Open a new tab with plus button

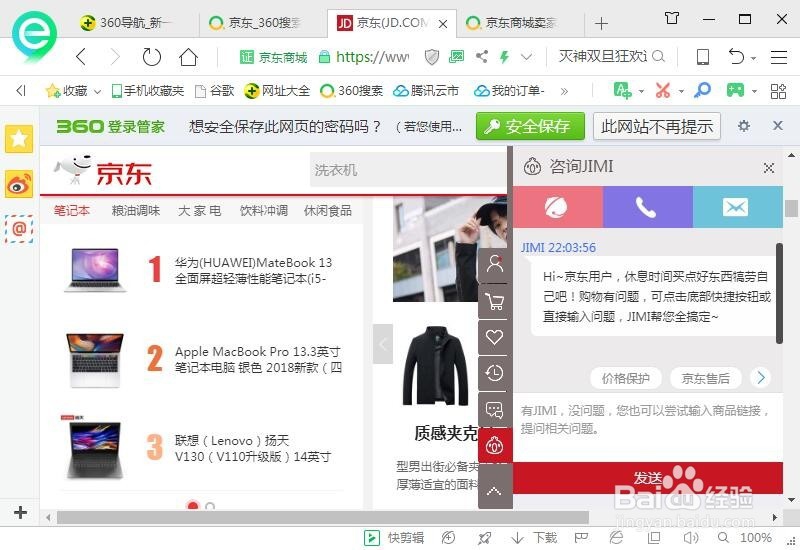coord(601,23)
